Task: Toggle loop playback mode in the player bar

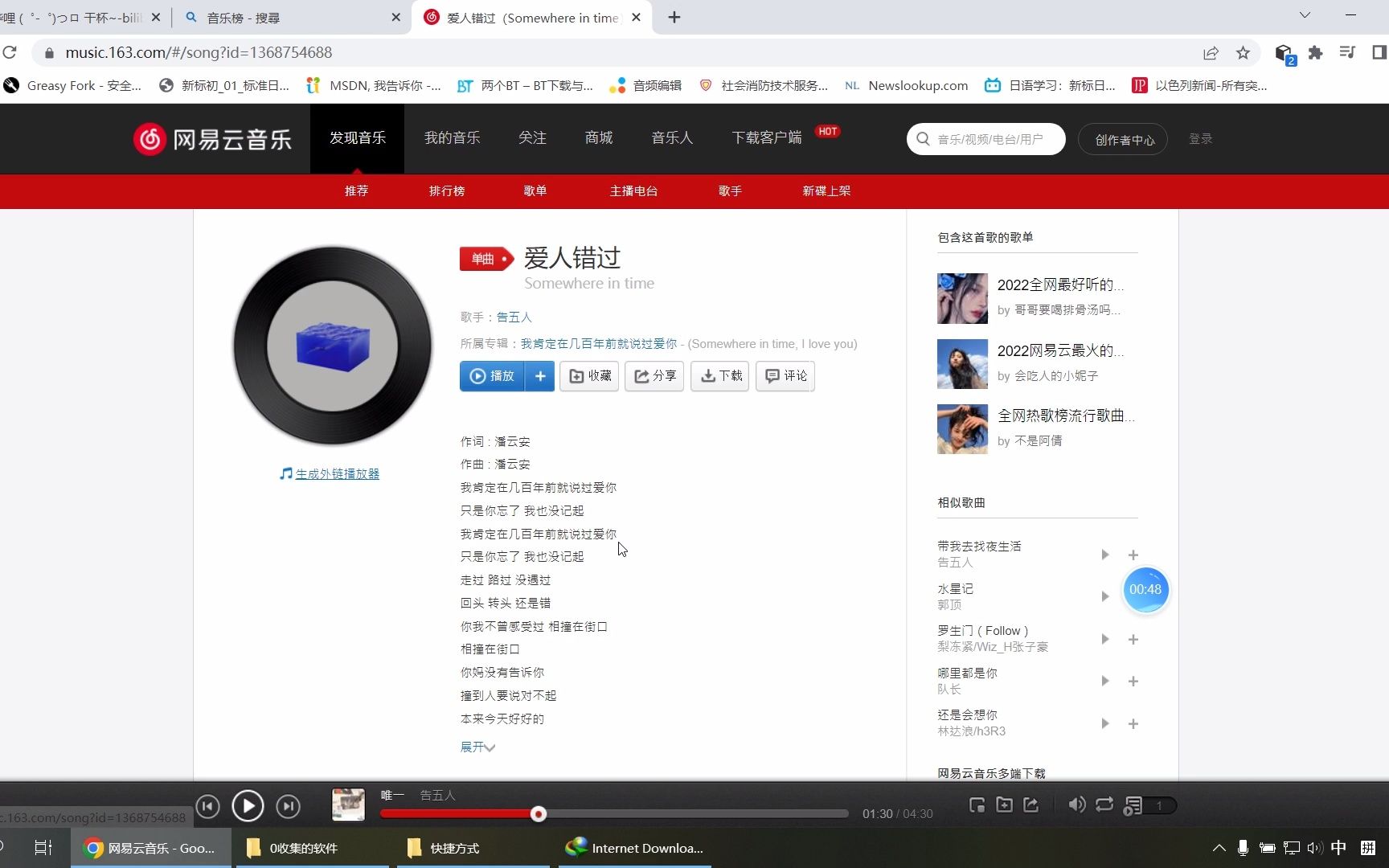Action: pyautogui.click(x=1104, y=805)
